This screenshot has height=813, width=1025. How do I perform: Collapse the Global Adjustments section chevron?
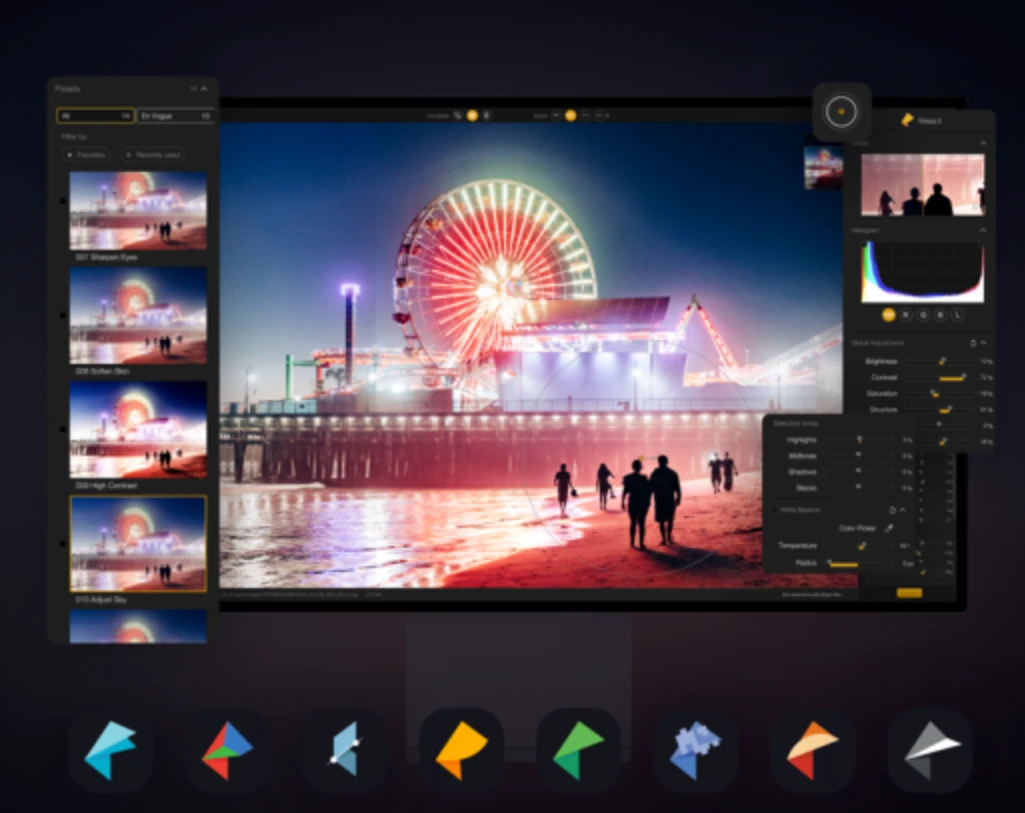[x=983, y=343]
